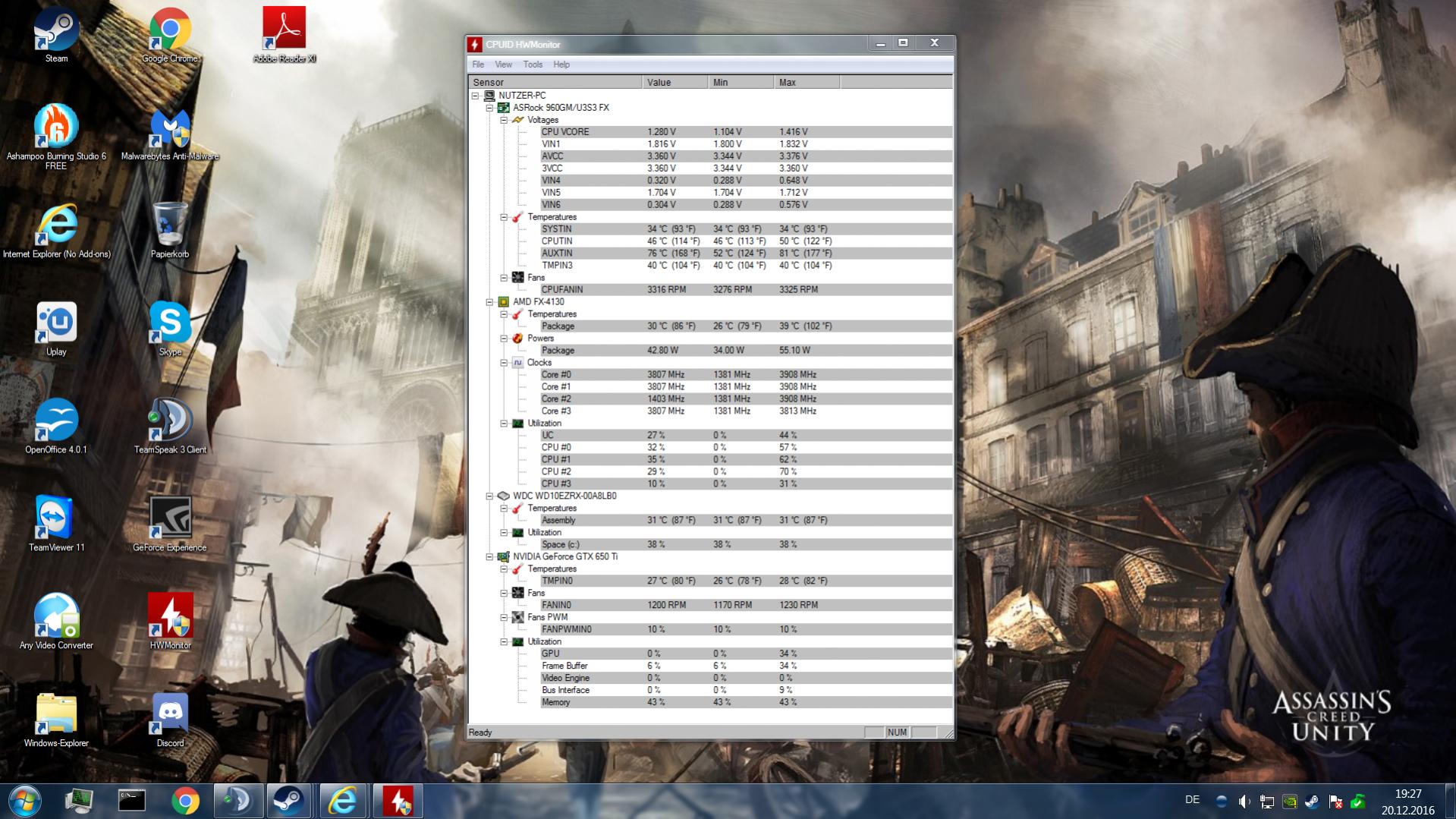This screenshot has width=1456, height=819.
Task: Select the TMPIN0 GPU temperature row
Action: tap(746, 581)
